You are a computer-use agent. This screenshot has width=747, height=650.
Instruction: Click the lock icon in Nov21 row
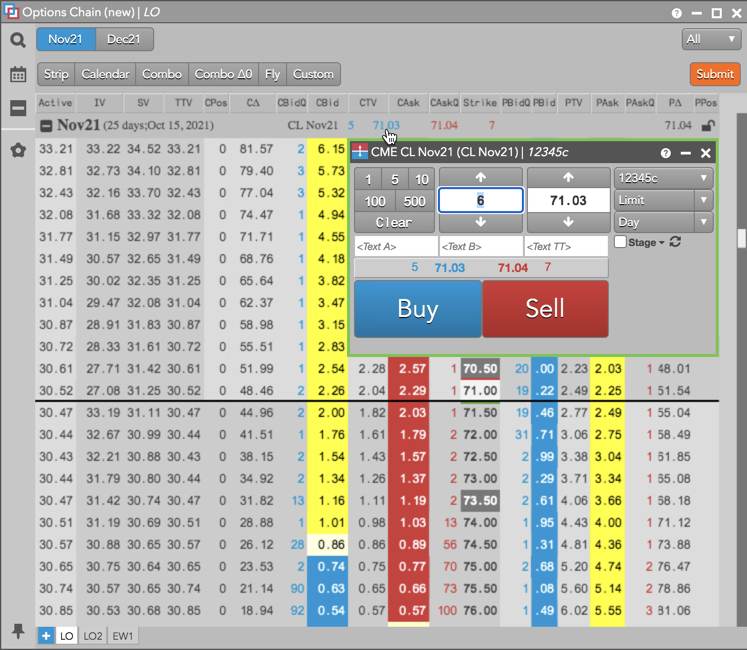coord(708,126)
